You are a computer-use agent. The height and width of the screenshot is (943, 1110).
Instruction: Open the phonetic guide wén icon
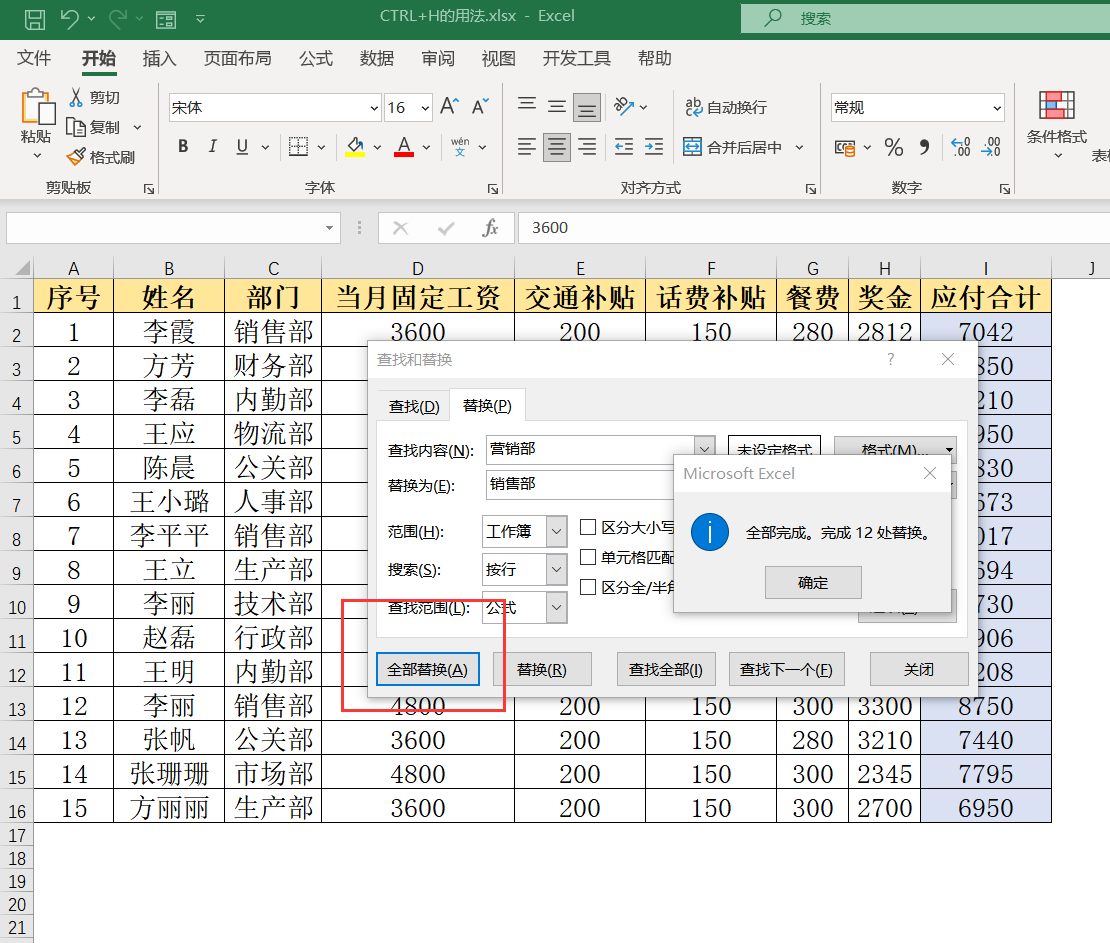tap(460, 147)
